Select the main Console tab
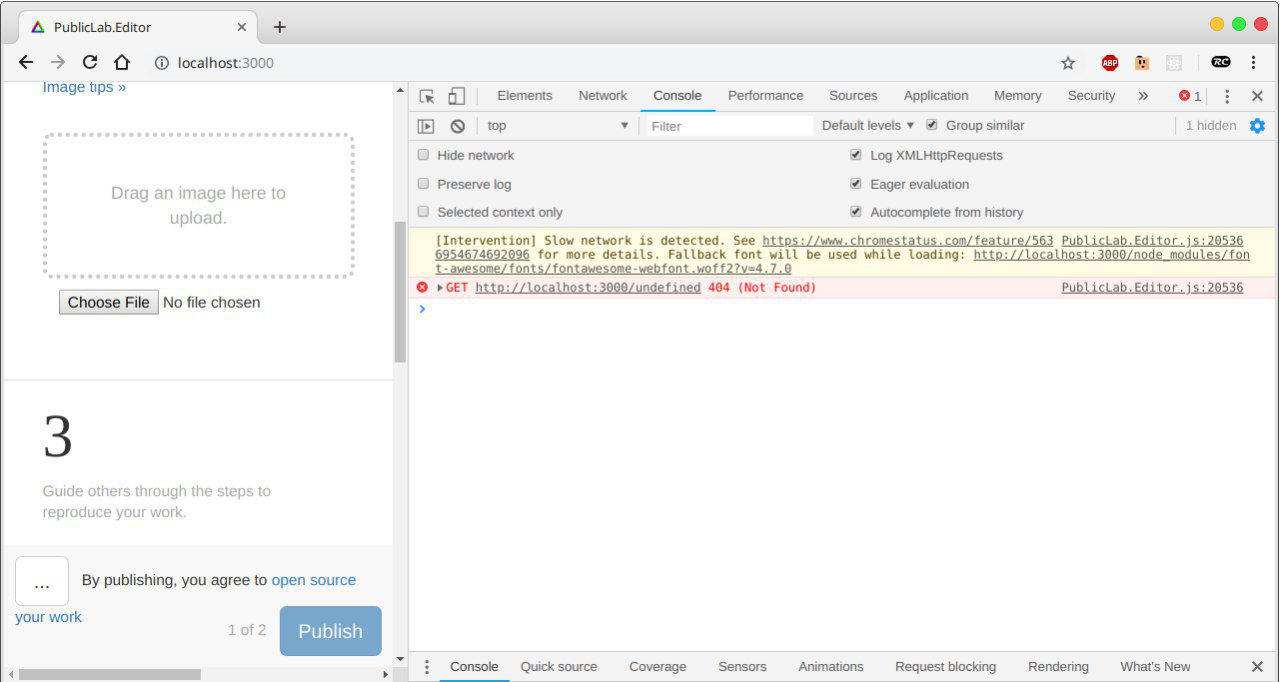The height and width of the screenshot is (682, 1280). coord(677,96)
